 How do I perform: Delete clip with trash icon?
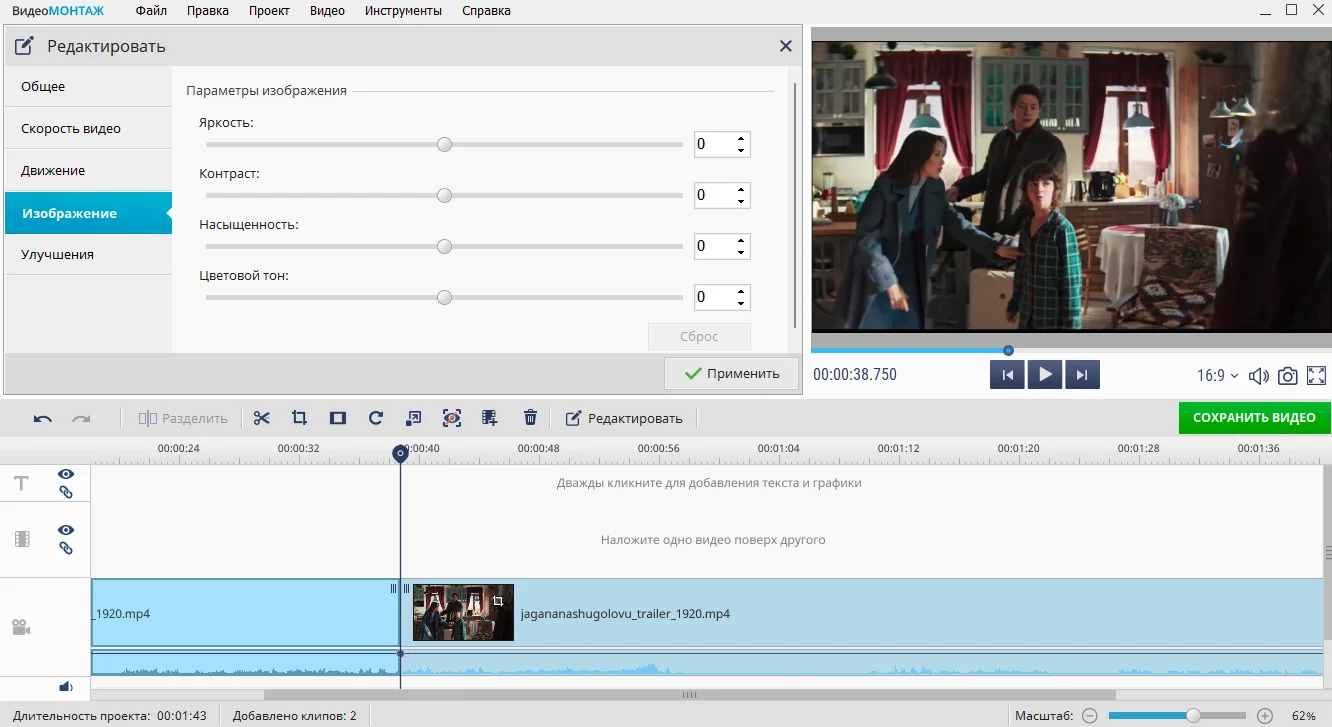tap(531, 418)
